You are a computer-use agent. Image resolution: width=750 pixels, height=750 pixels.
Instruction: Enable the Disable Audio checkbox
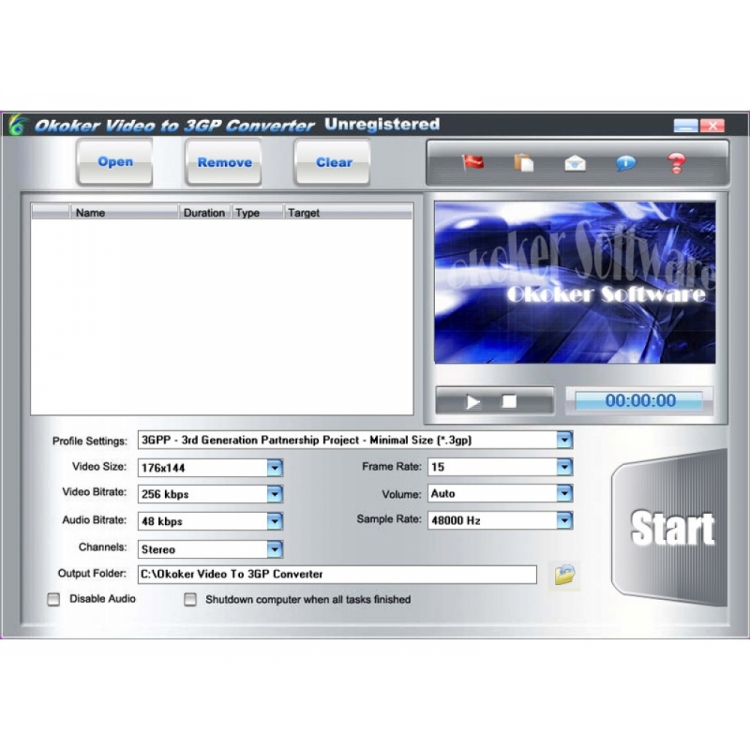coord(54,599)
